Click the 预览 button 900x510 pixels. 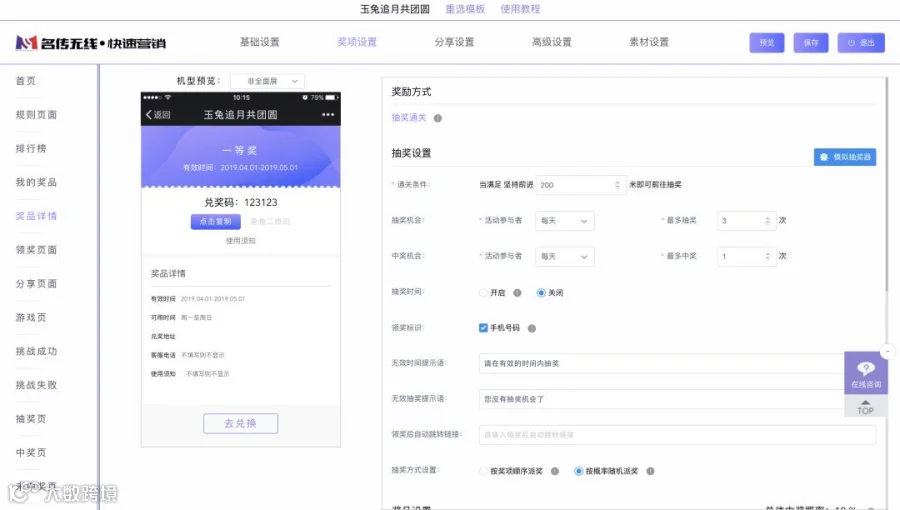tap(767, 43)
